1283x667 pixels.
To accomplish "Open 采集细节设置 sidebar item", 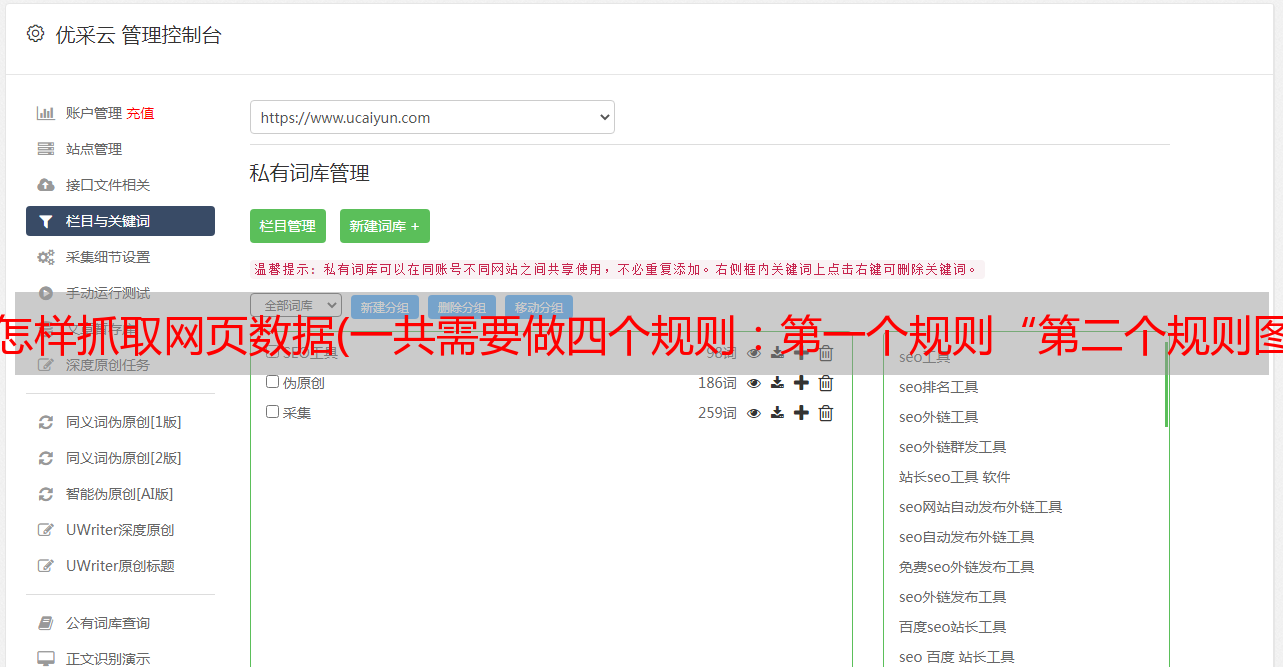I will pos(108,257).
